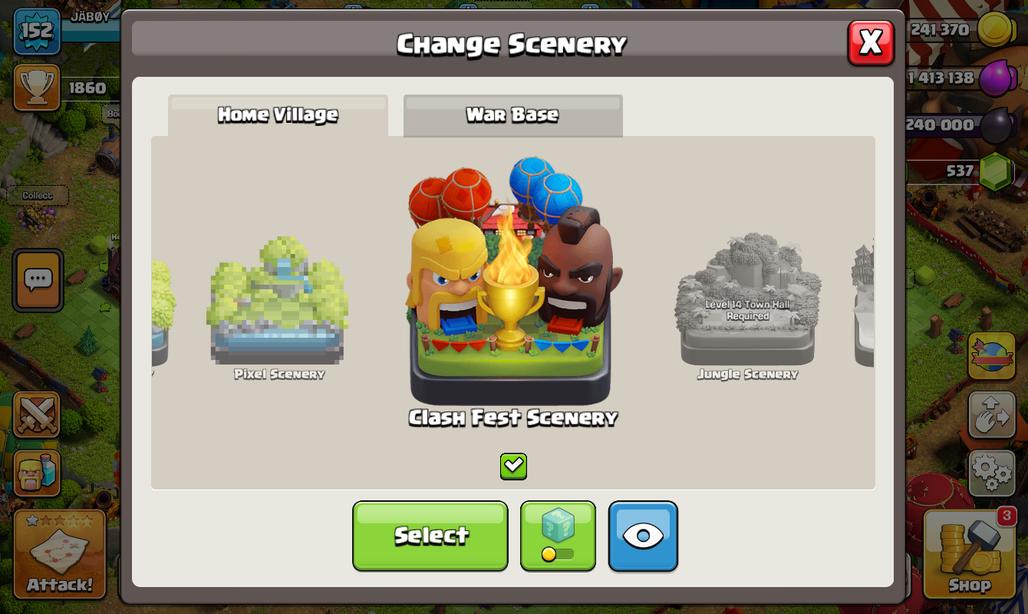The height and width of the screenshot is (614, 1028).
Task: Click the green Select button
Action: [430, 536]
